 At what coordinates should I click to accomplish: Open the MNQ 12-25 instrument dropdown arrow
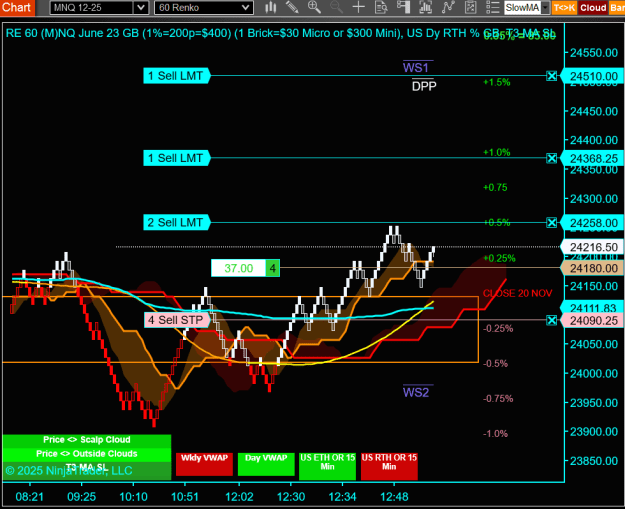point(141,8)
